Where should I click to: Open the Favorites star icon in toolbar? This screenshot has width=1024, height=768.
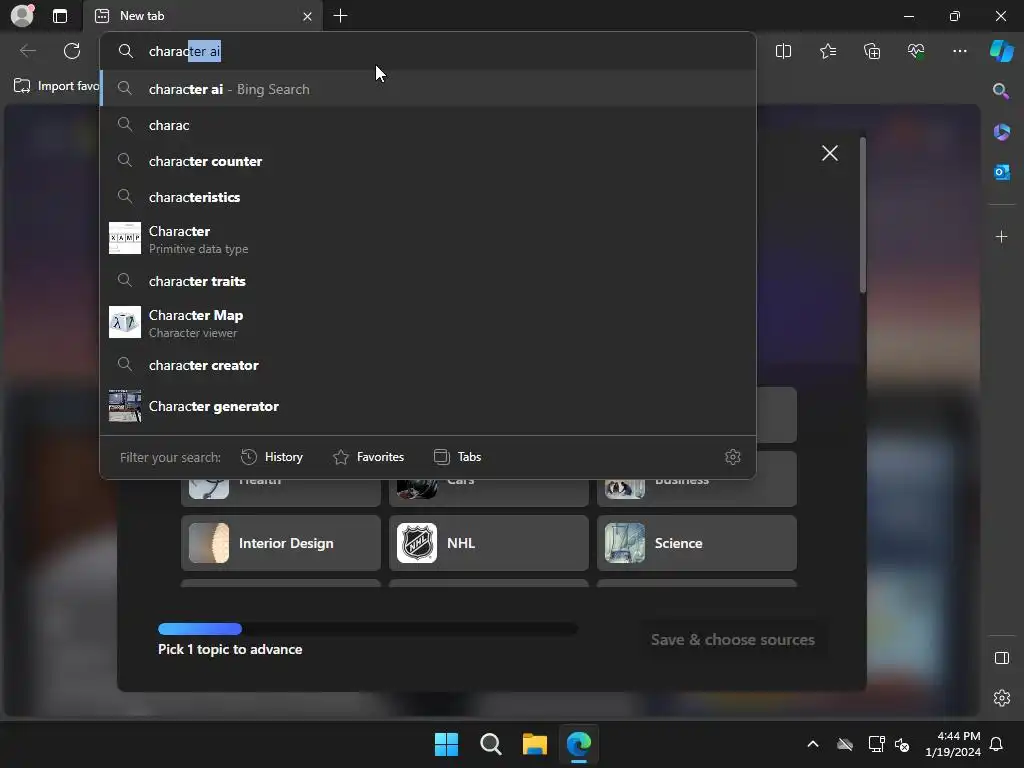827,51
